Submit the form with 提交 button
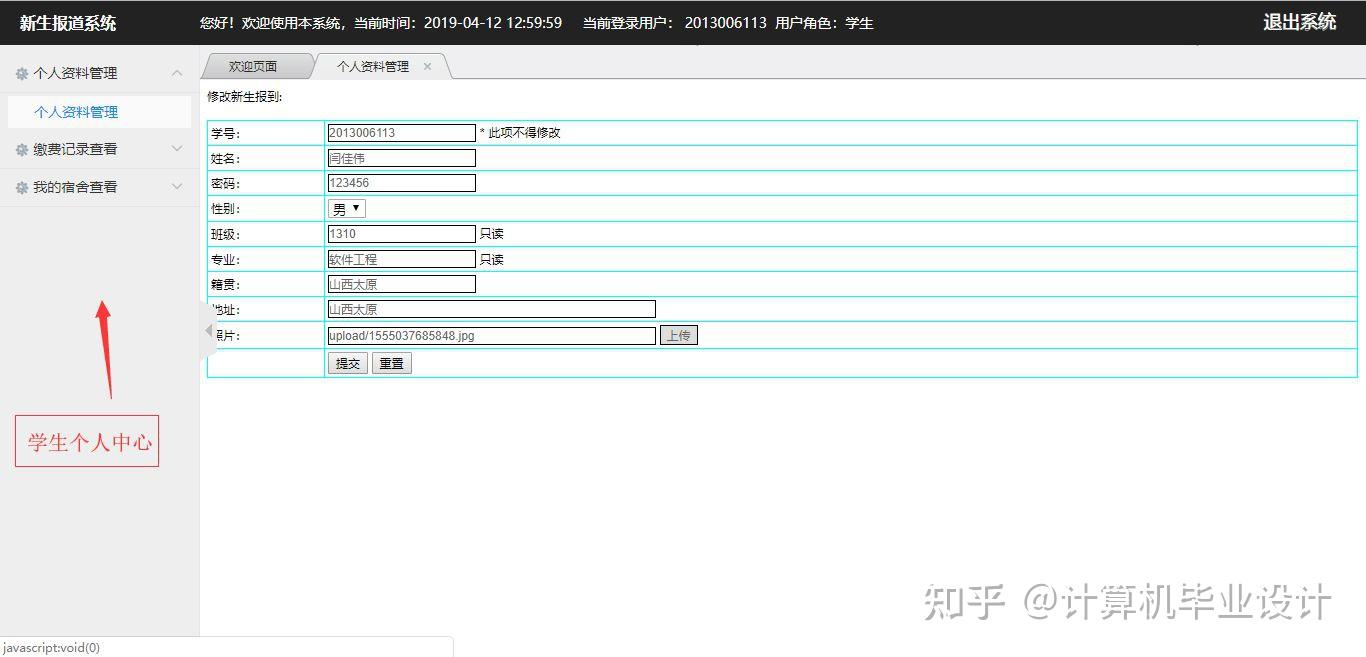The width and height of the screenshot is (1366, 657). pyautogui.click(x=348, y=363)
